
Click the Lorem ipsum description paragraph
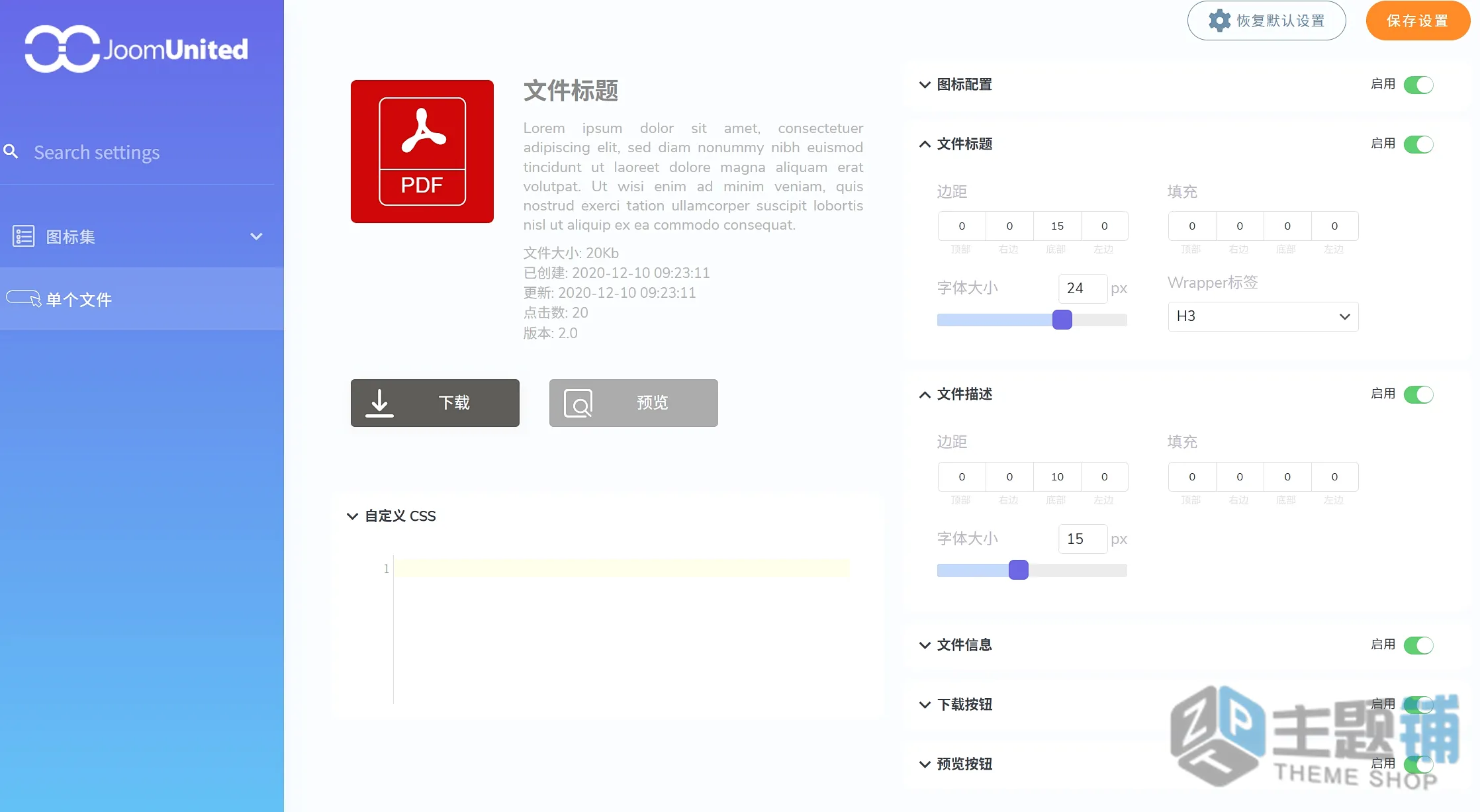(x=693, y=177)
